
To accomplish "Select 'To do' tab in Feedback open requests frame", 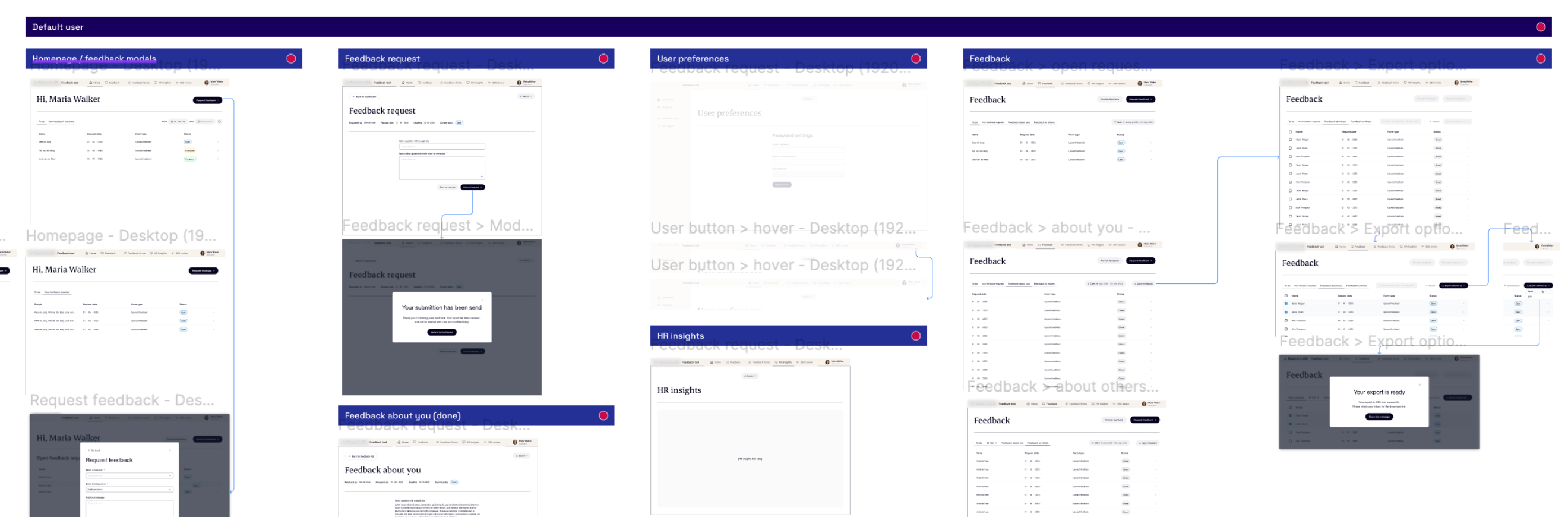I will tap(975, 122).
